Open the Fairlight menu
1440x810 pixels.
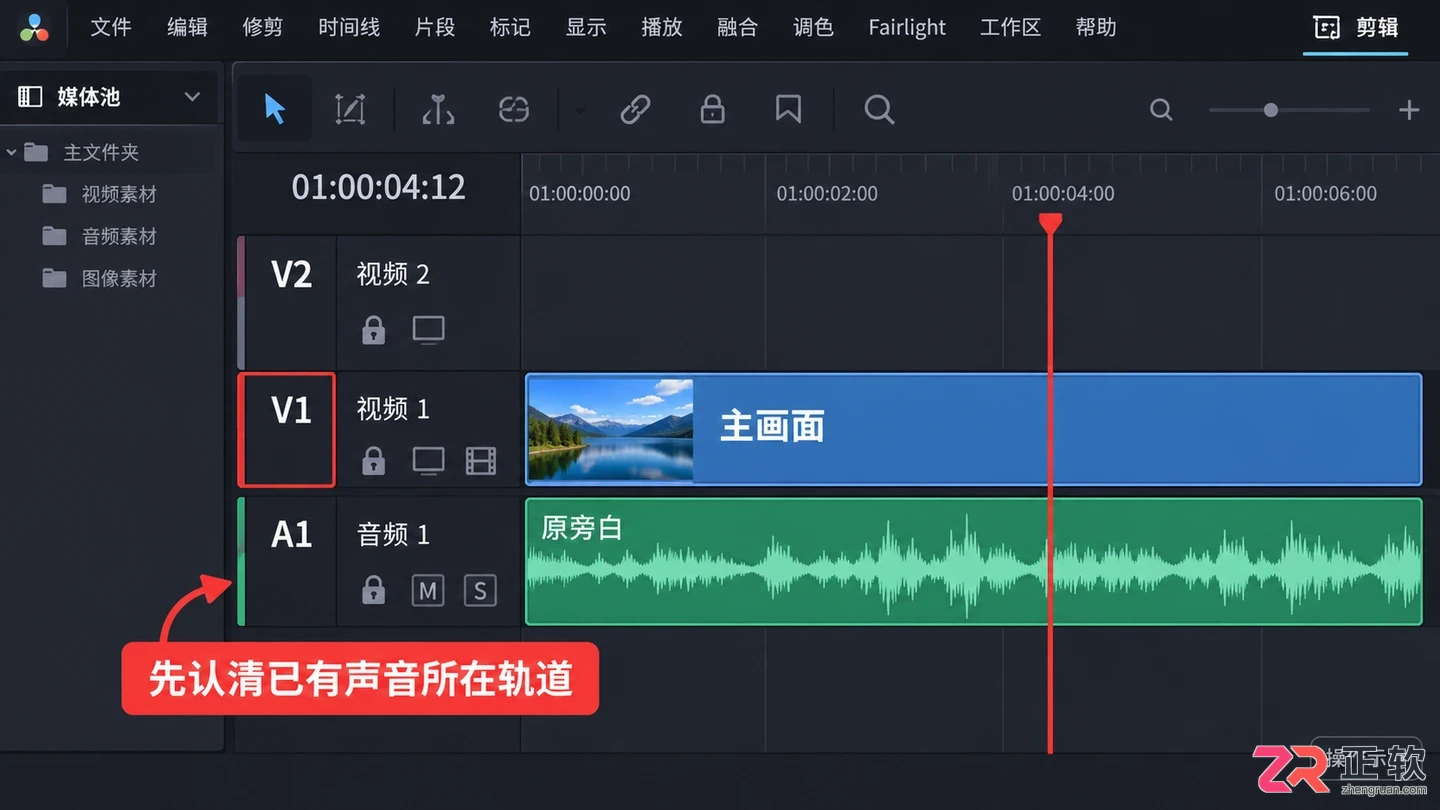click(907, 27)
